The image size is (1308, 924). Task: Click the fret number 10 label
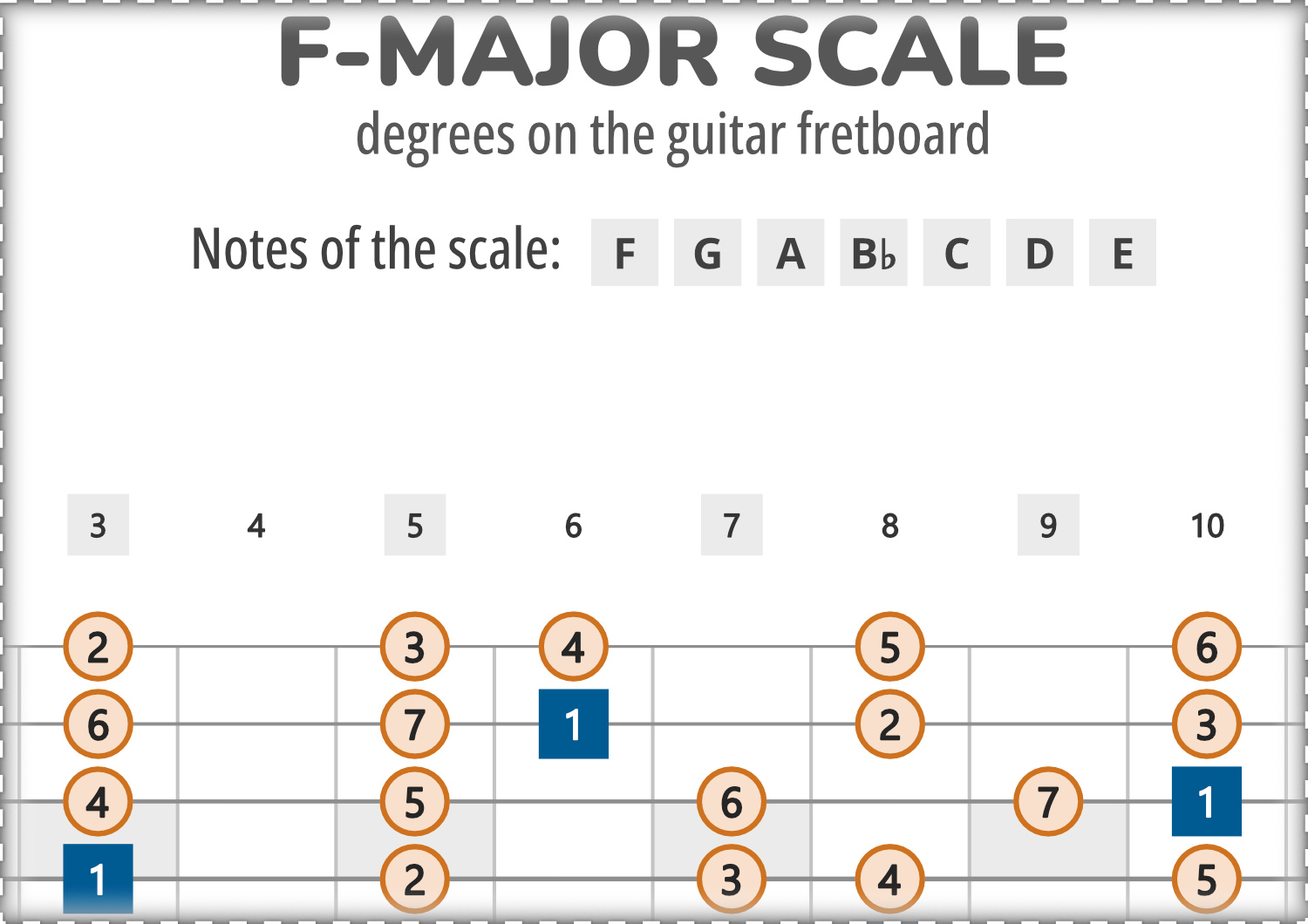[1207, 526]
